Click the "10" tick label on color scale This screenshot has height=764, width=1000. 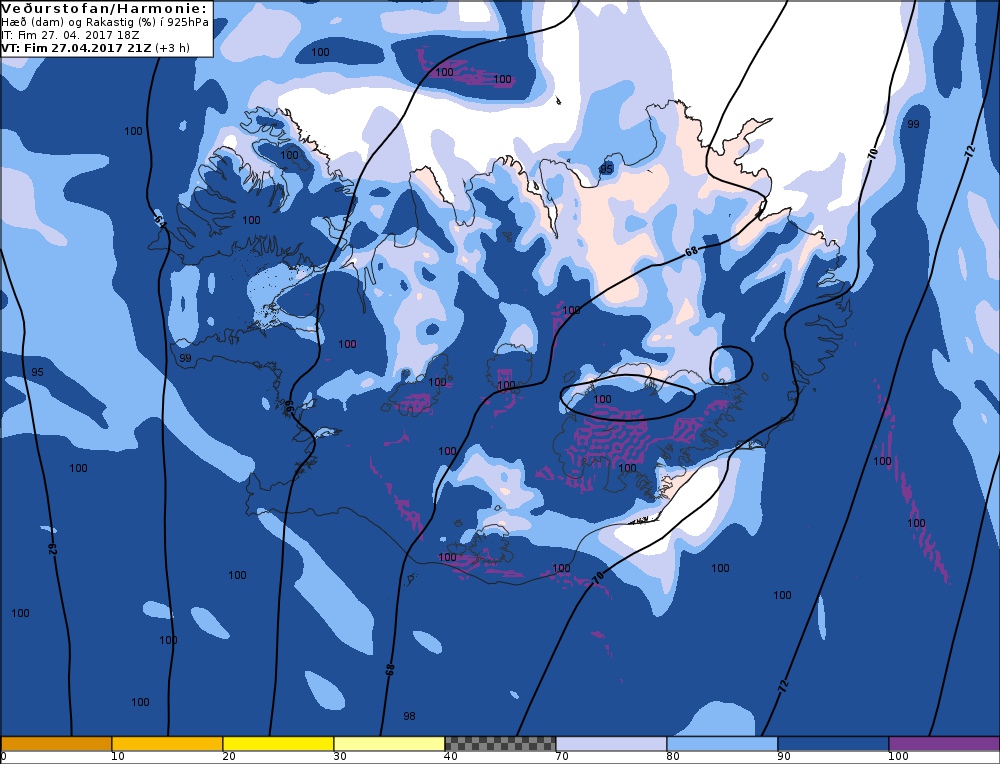click(x=118, y=756)
